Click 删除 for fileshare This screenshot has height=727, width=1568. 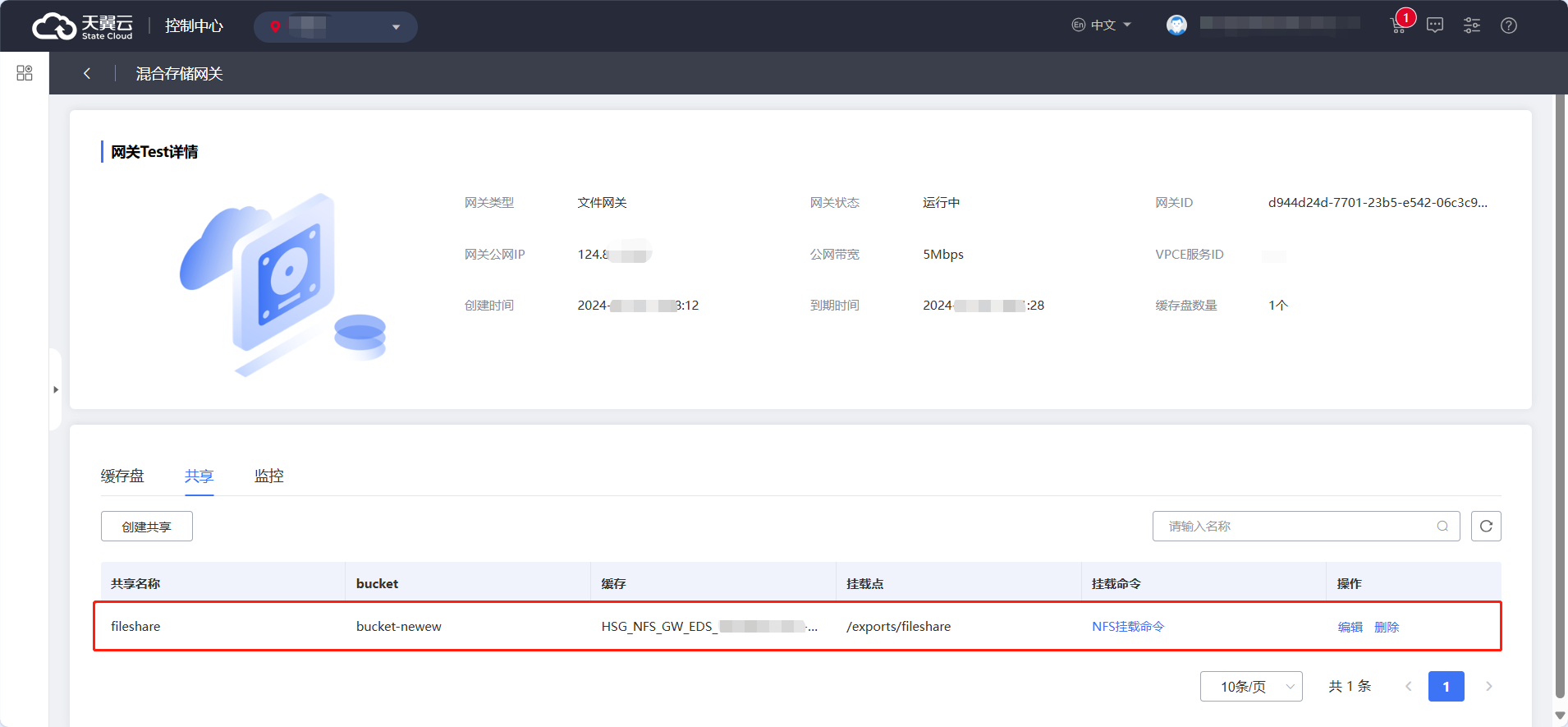[x=1387, y=627]
